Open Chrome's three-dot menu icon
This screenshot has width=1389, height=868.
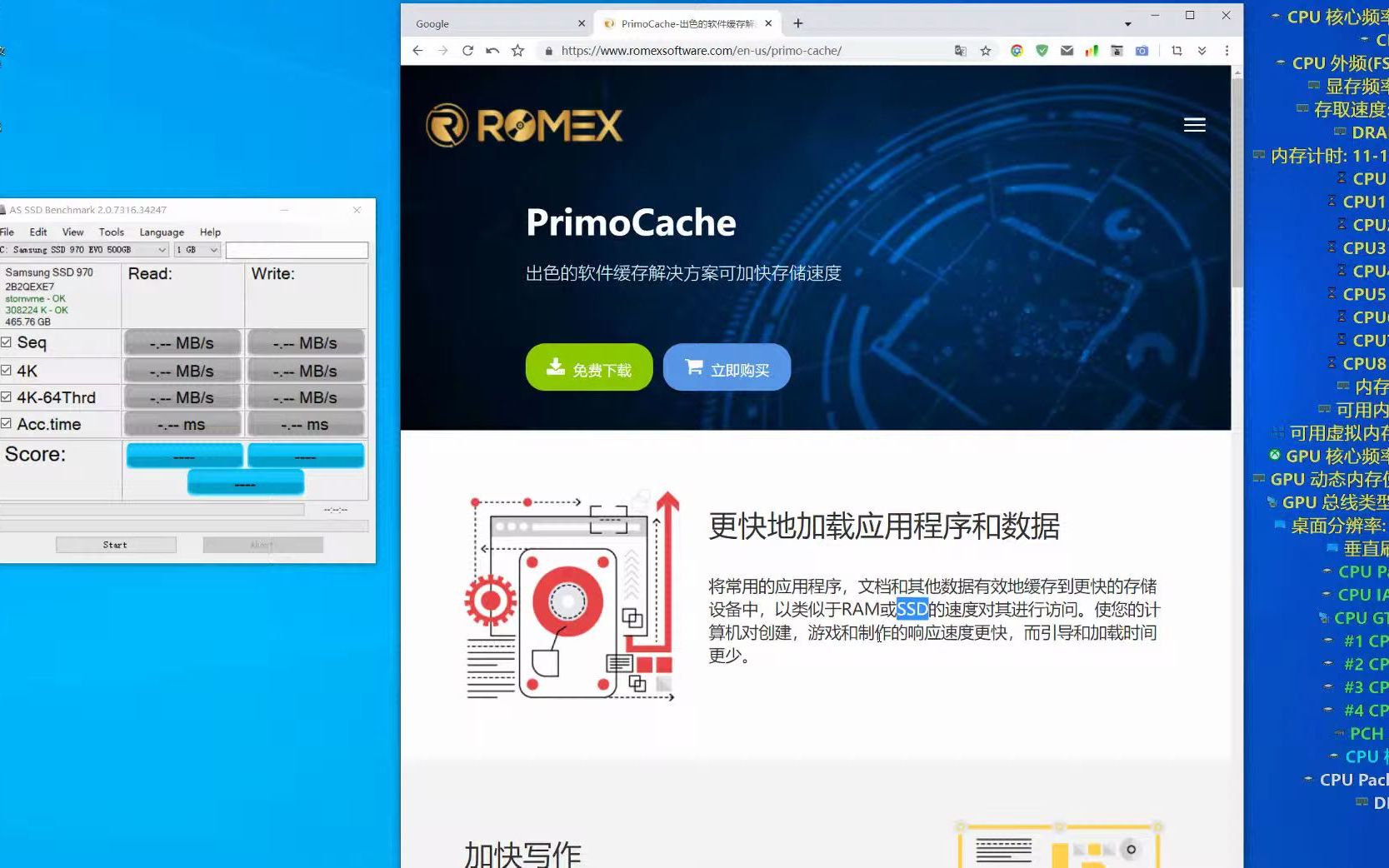coord(1227,51)
